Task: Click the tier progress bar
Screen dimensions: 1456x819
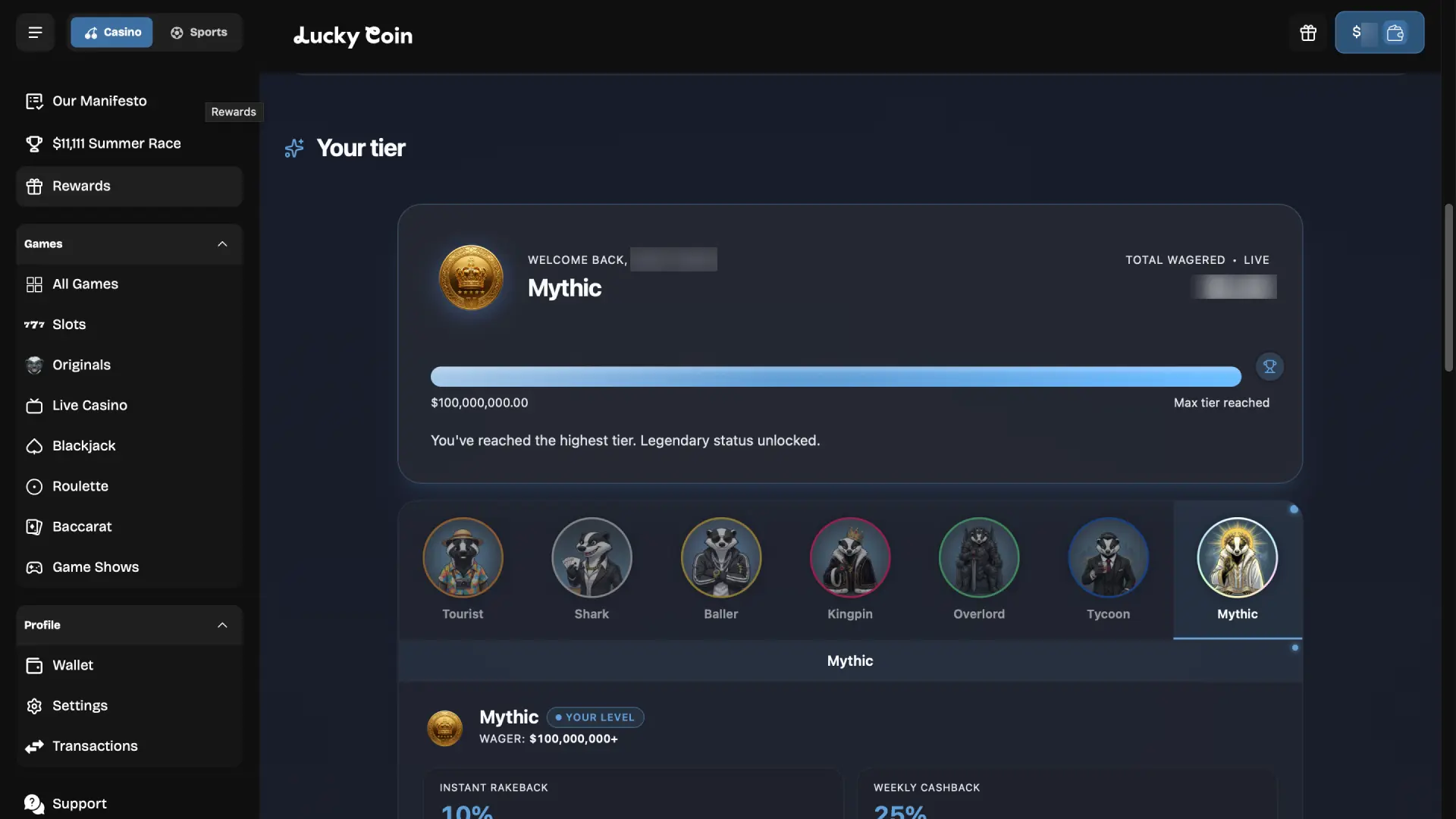Action: [x=836, y=377]
